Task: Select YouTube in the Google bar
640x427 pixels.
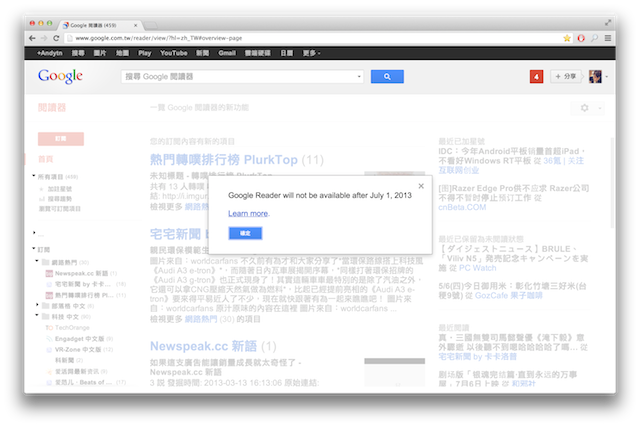Action: tap(173, 52)
